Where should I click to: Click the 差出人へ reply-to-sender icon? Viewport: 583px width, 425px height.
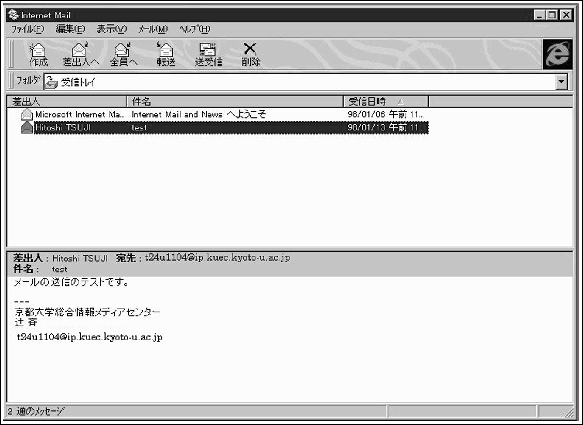coord(81,54)
